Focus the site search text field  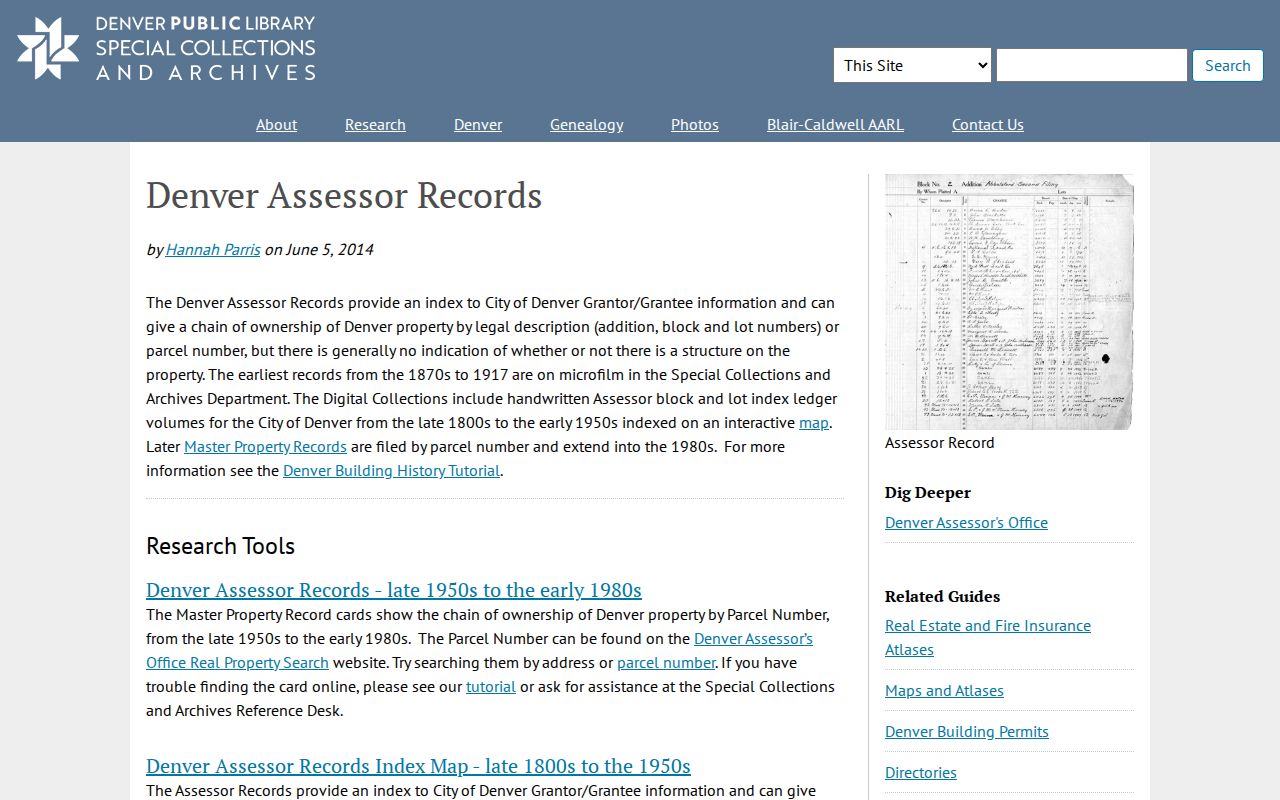pyautogui.click(x=1091, y=65)
